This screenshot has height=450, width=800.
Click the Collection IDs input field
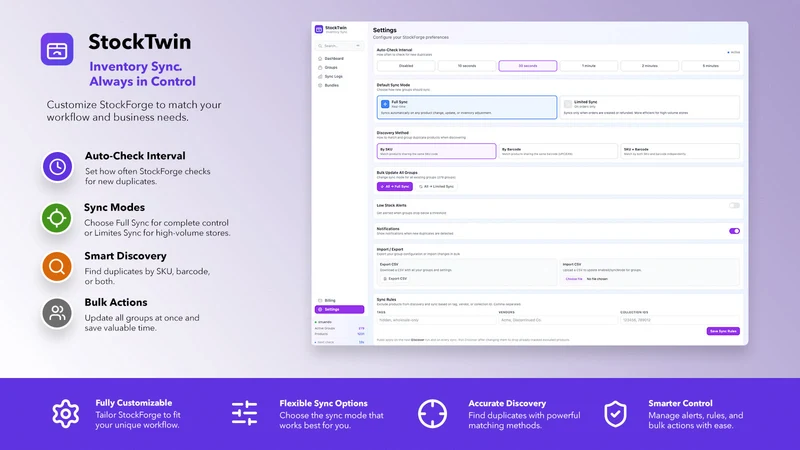(x=680, y=320)
